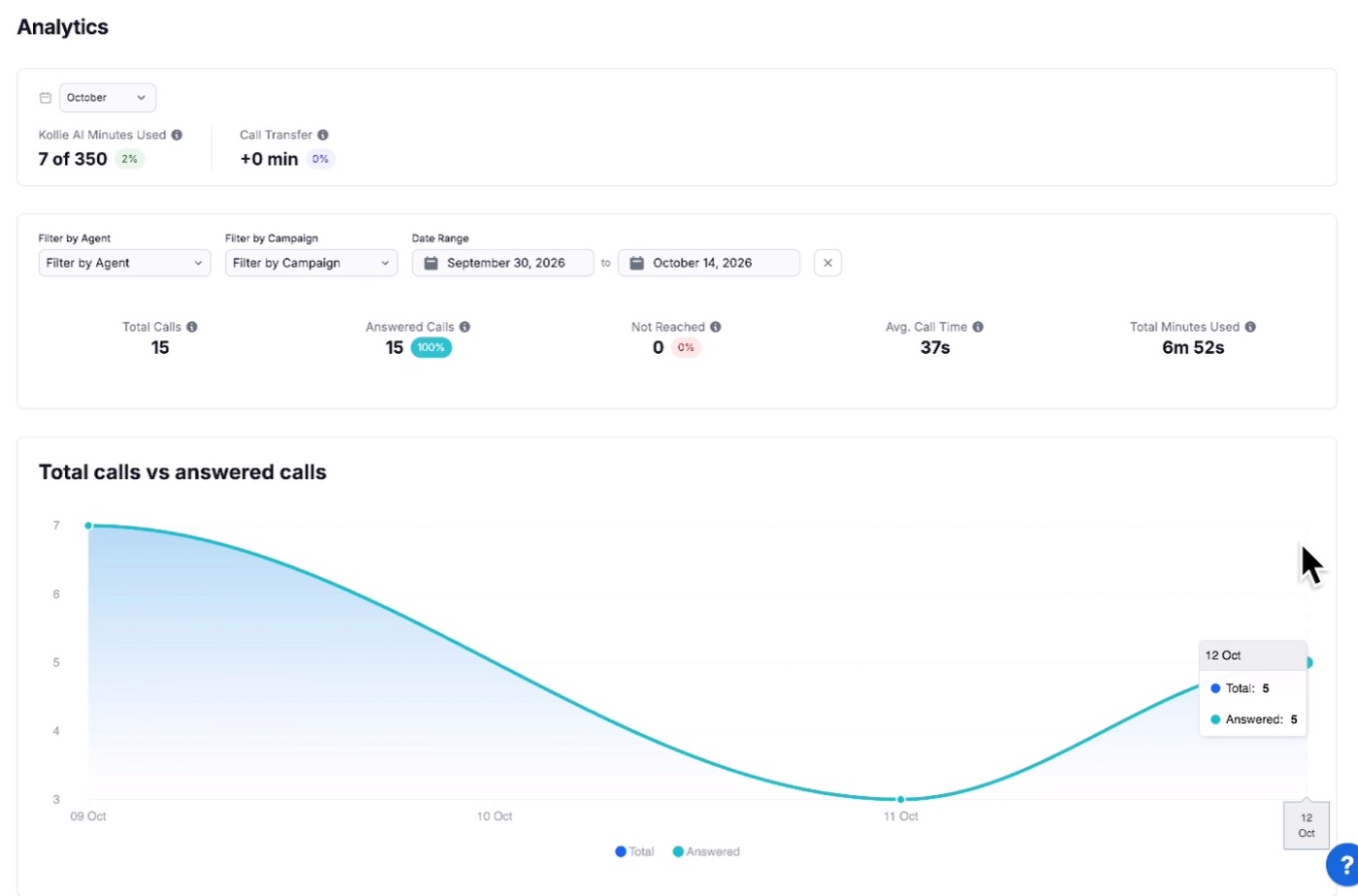Click the Analytics page heading
The height and width of the screenshot is (896, 1358).
coord(63,27)
